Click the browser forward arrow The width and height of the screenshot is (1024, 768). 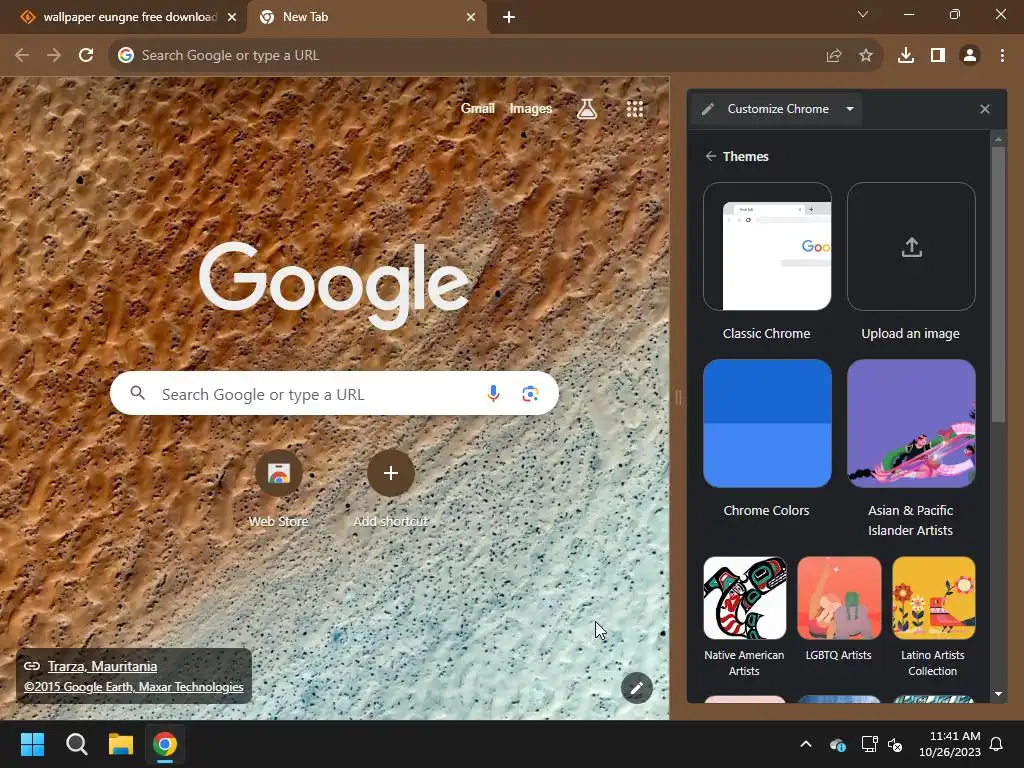click(x=54, y=56)
